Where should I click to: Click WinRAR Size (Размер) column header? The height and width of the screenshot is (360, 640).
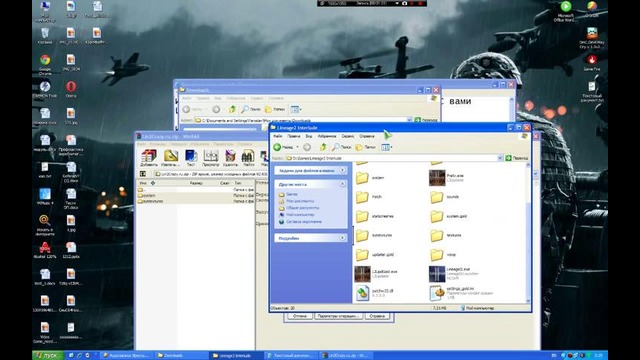click(x=196, y=183)
